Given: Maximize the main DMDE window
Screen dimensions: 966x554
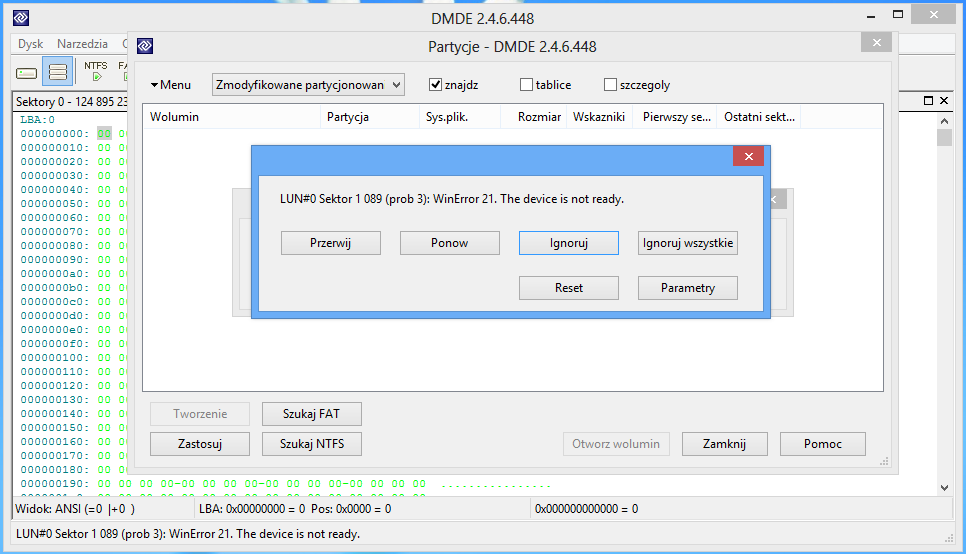Looking at the screenshot, I should [898, 15].
